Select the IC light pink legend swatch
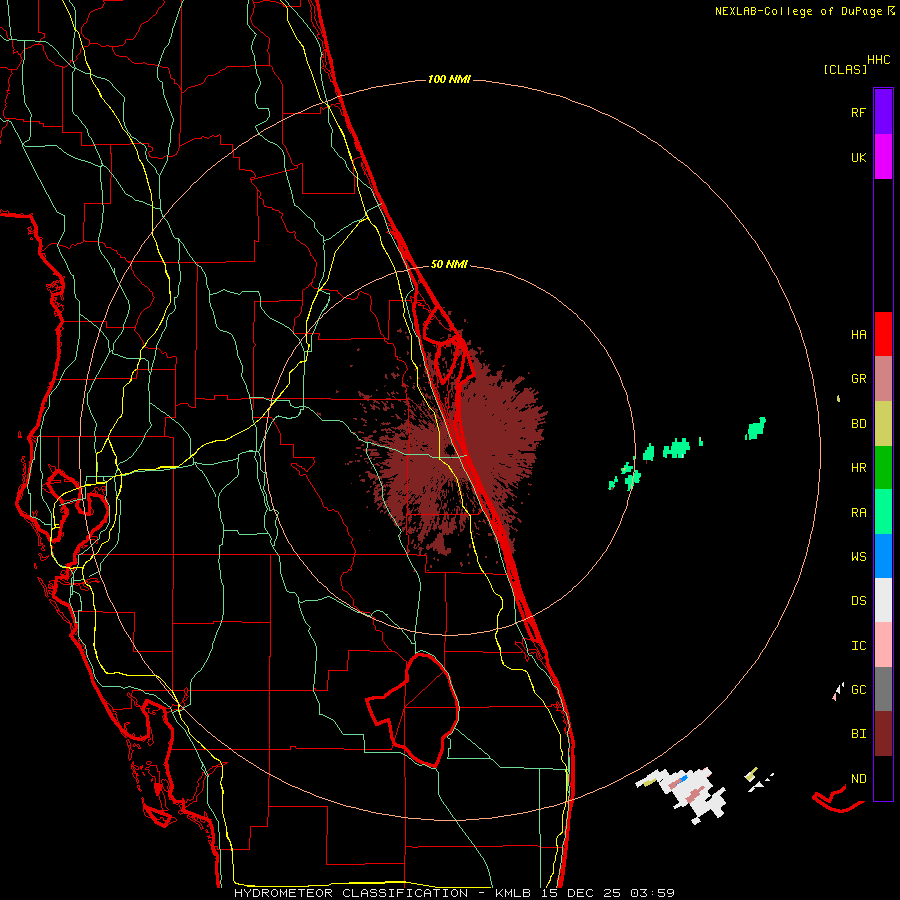 tap(883, 645)
